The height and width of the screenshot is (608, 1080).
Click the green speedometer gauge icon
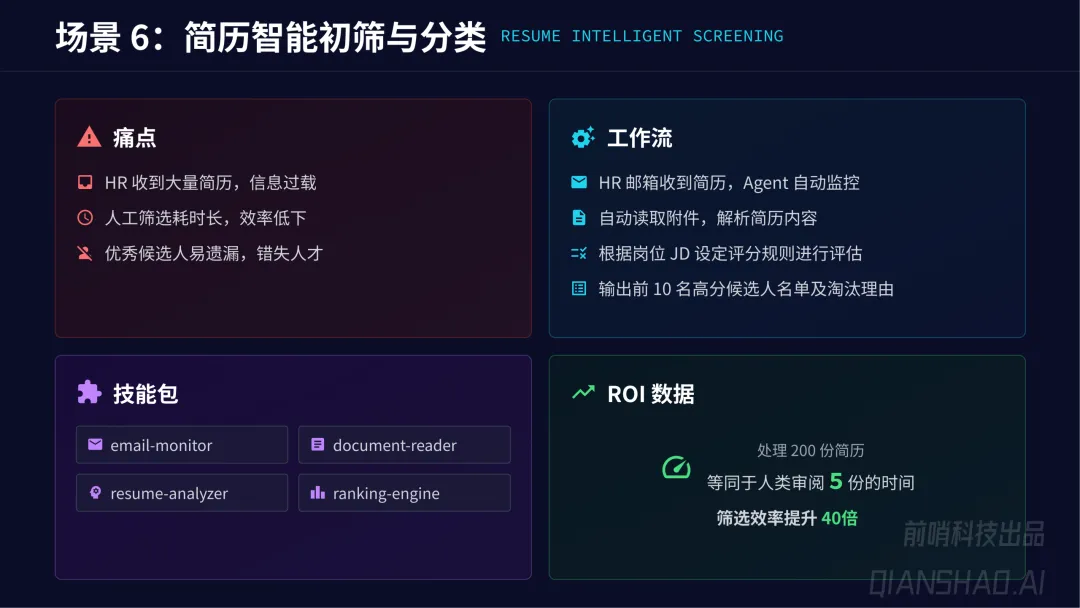[676, 467]
